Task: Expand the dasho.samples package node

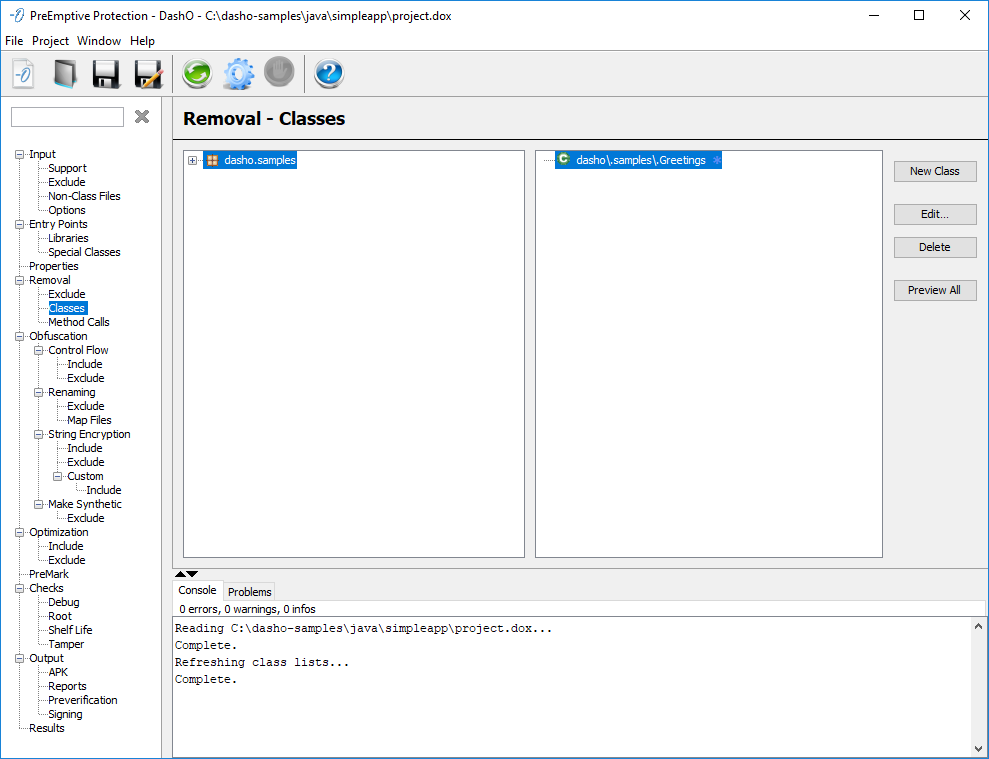Action: (192, 160)
